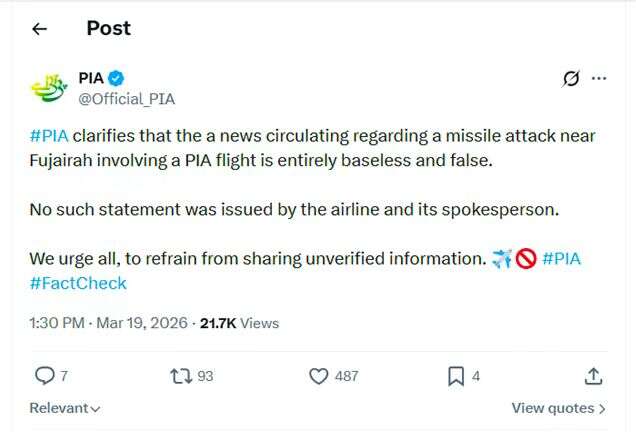Open View quotes
The width and height of the screenshot is (636, 432).
pyautogui.click(x=558, y=408)
